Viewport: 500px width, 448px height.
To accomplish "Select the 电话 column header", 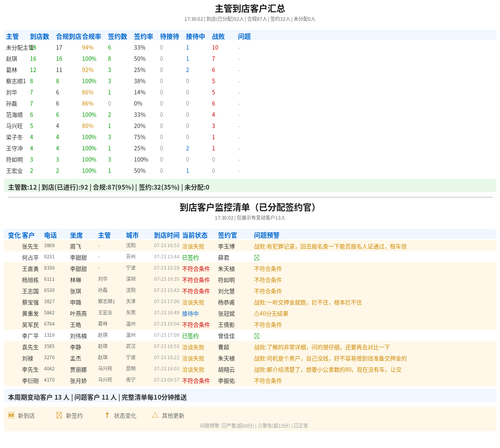I will point(50,235).
